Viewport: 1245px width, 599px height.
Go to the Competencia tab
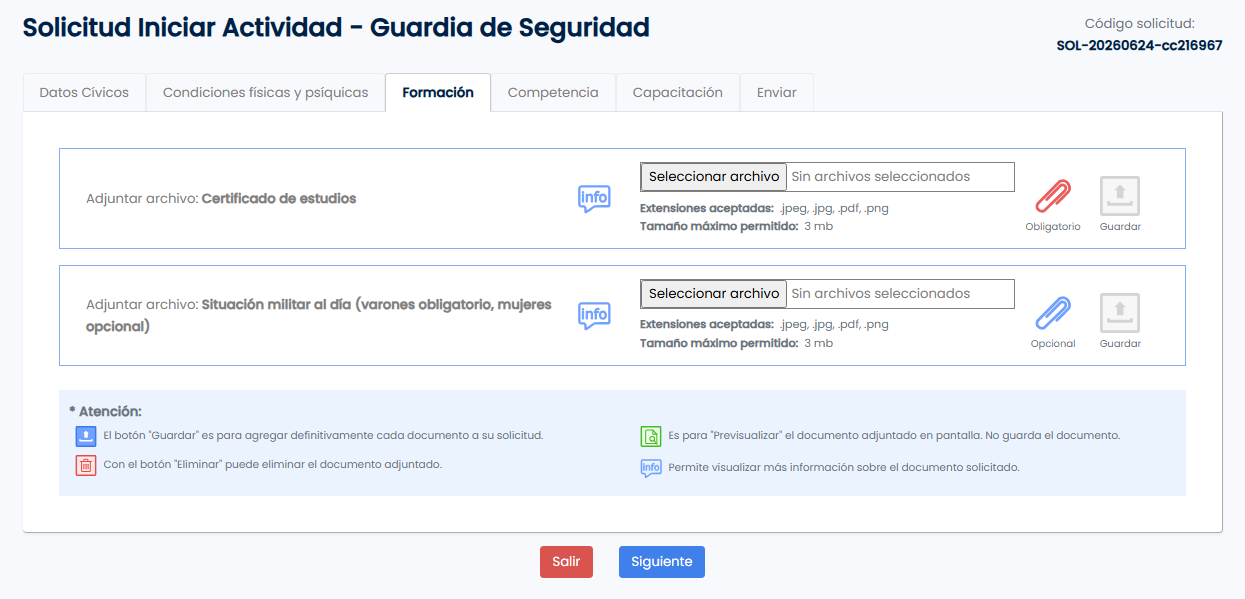[553, 92]
